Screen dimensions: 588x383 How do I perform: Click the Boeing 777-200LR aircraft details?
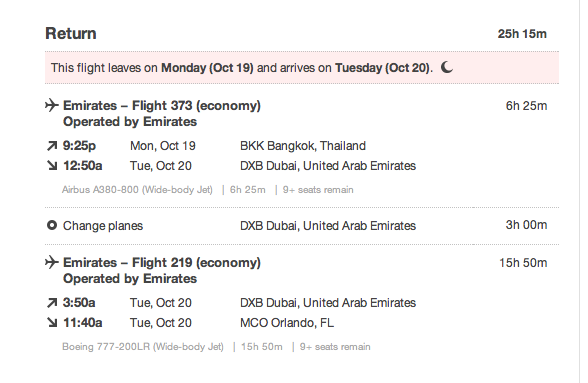143,347
